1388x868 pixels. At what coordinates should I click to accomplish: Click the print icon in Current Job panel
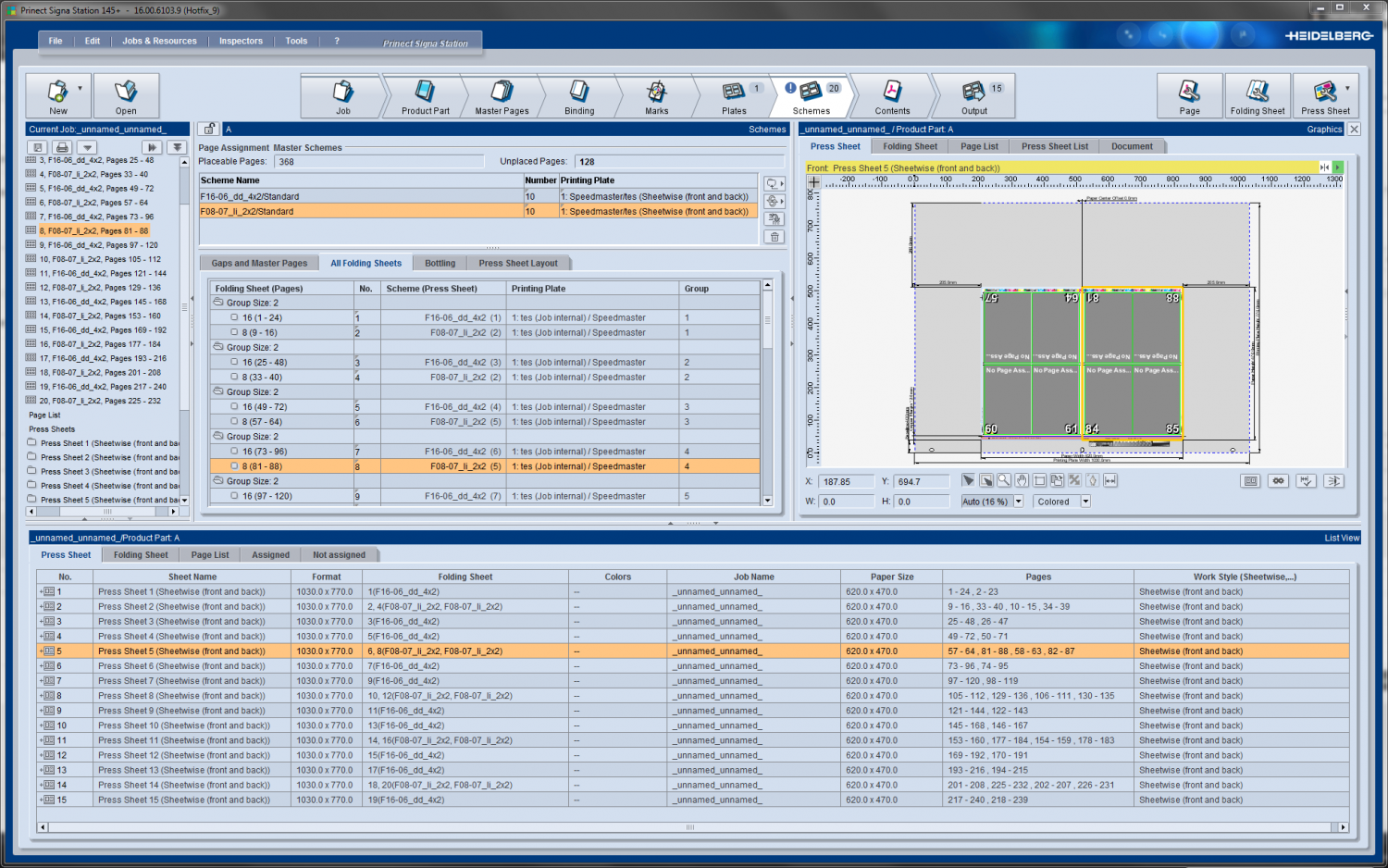coord(62,147)
